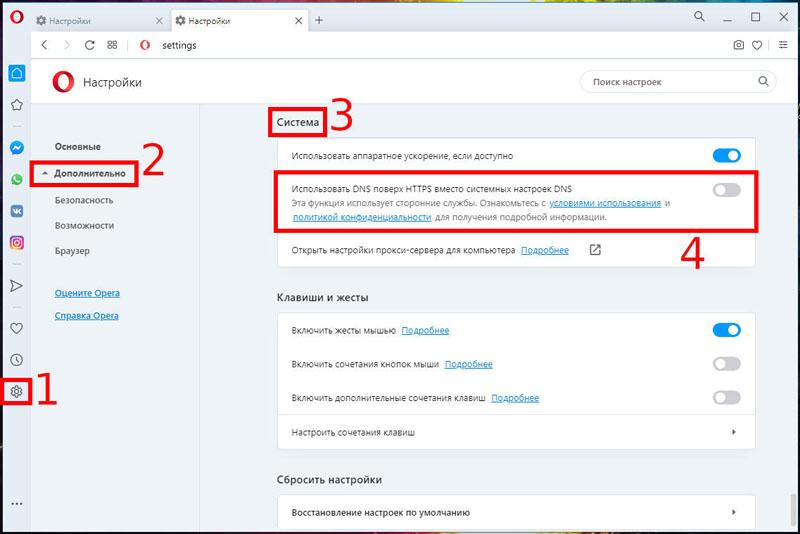Screen dimensions: 800x534
Task: Turn off mouse gestures toggle
Action: click(727, 330)
